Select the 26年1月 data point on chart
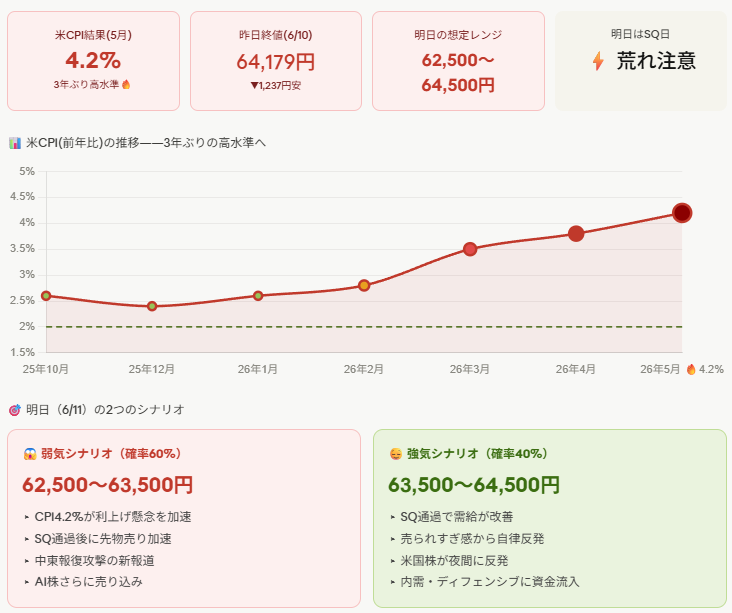The image size is (732, 613). [258, 296]
